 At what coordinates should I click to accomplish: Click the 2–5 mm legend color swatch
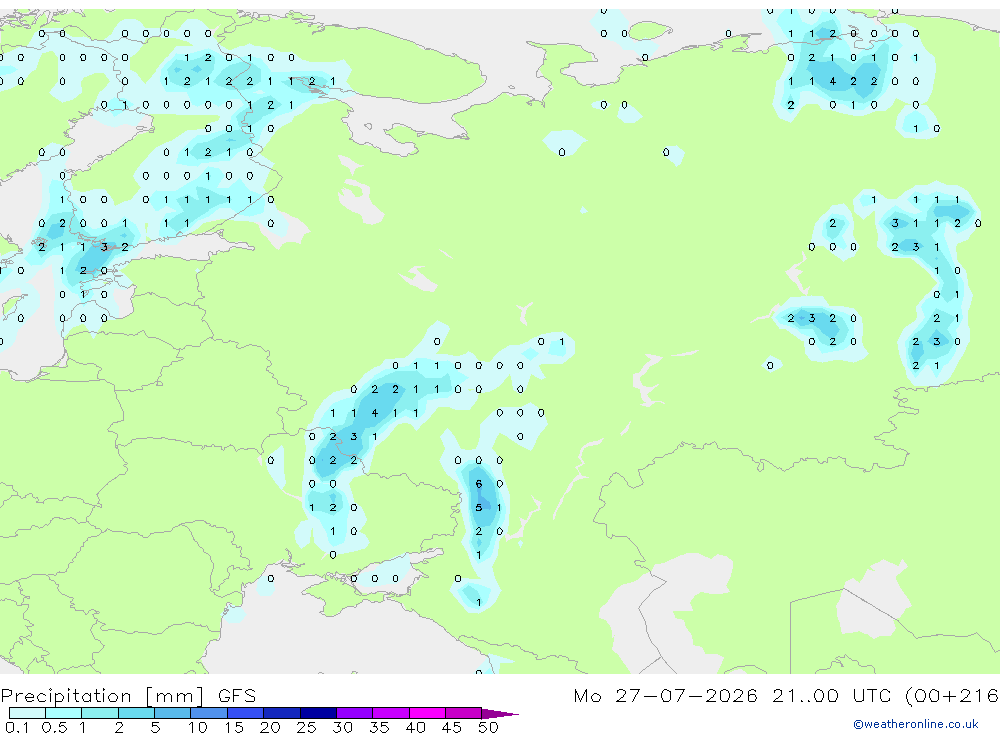pyautogui.click(x=136, y=713)
